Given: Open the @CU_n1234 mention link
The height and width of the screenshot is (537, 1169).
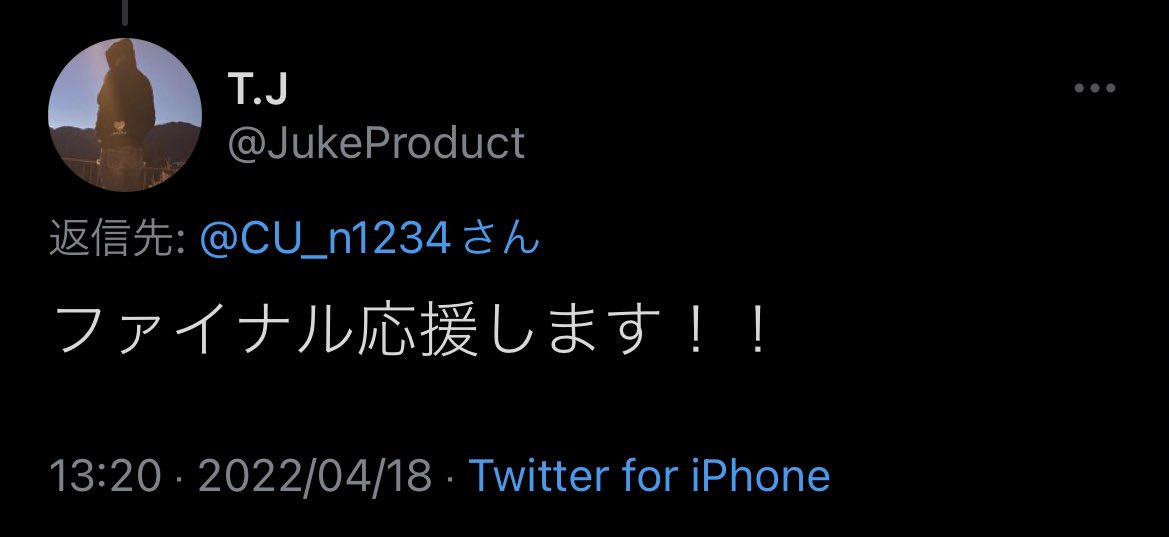Looking at the screenshot, I should (325, 240).
